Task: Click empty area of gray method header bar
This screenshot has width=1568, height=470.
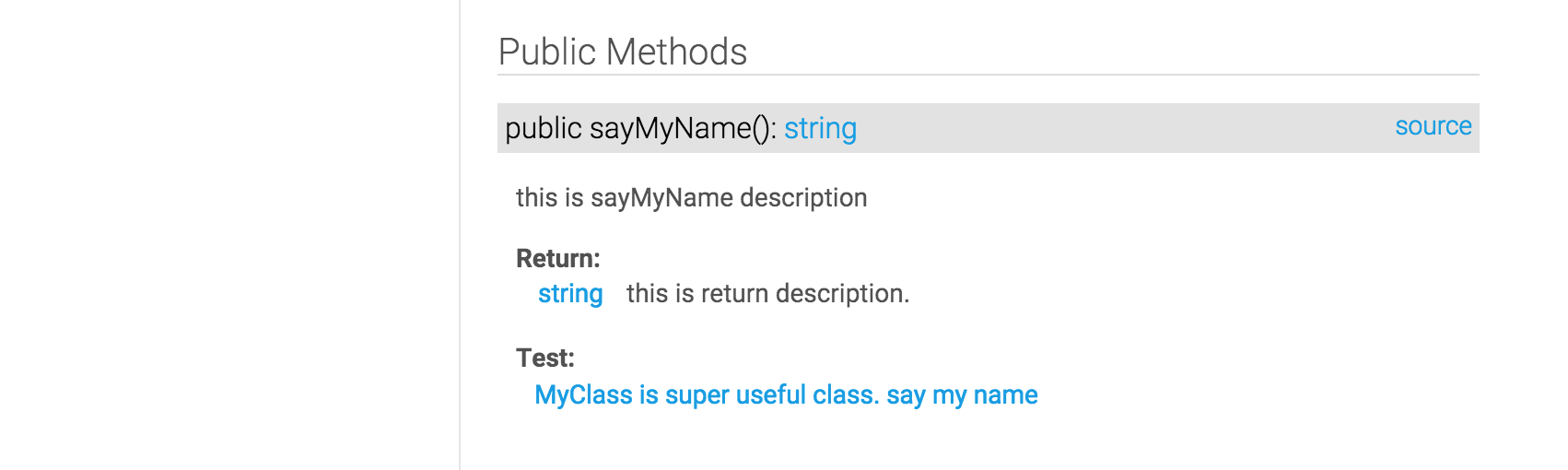Action: tap(1106, 128)
